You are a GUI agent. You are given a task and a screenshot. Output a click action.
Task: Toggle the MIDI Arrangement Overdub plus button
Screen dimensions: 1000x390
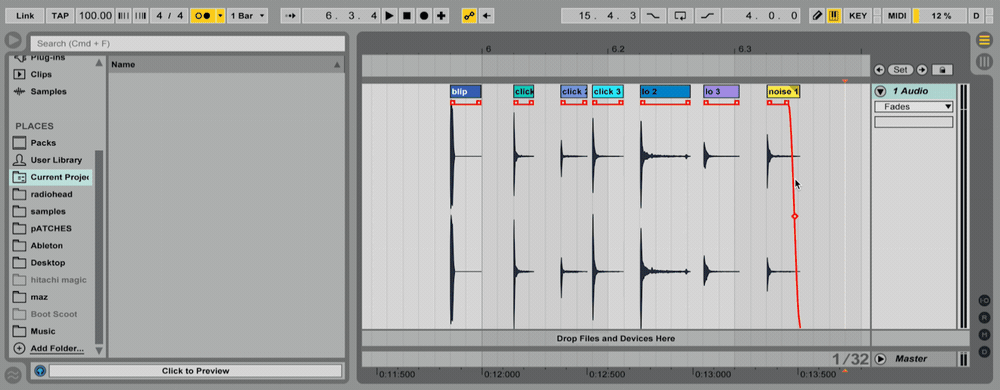coord(441,16)
